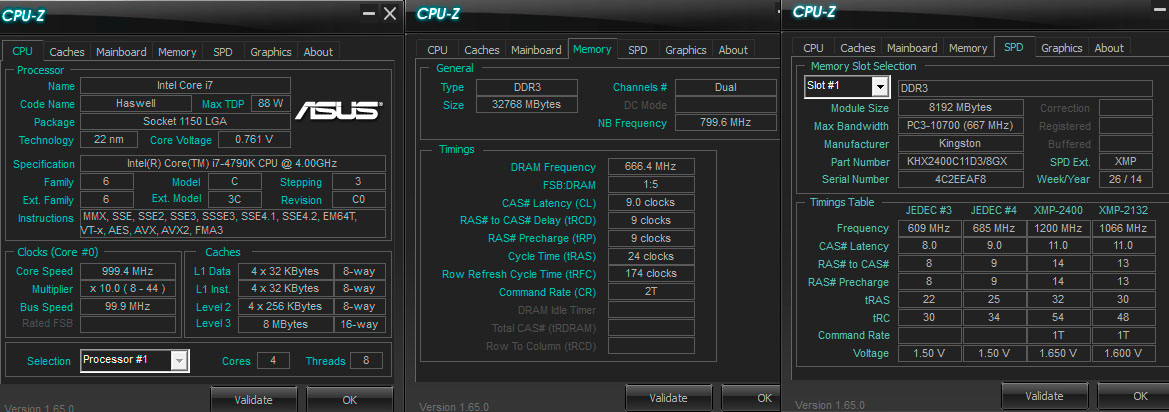Click OK button in Memory window

pos(753,398)
